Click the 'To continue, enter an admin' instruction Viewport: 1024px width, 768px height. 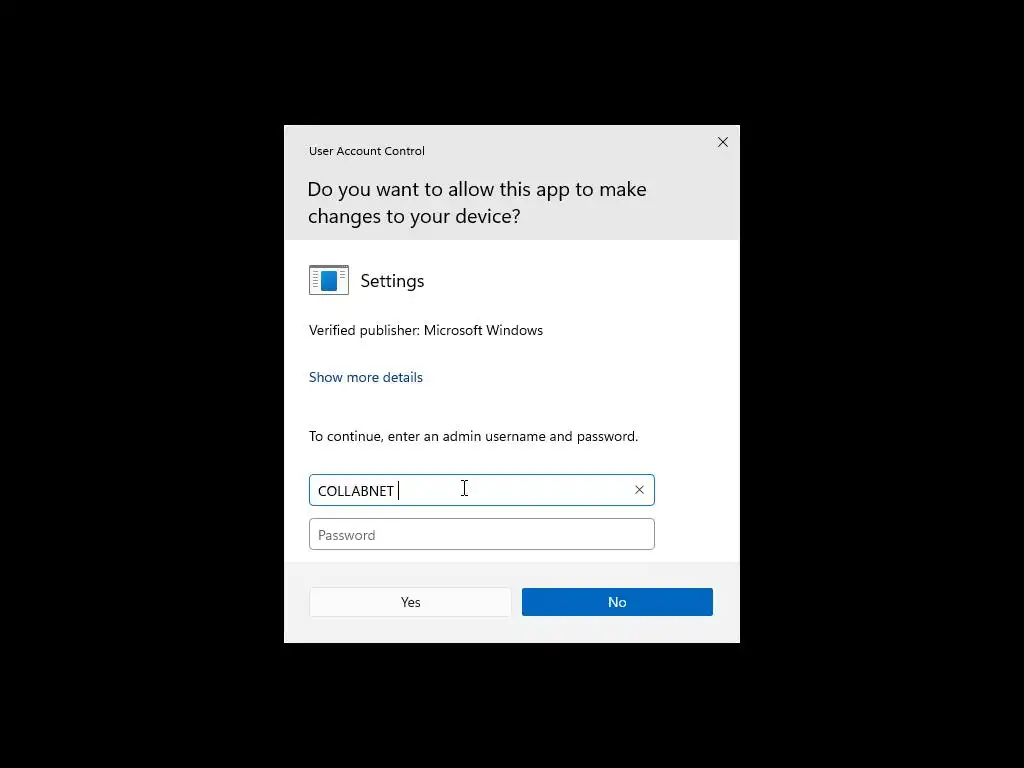pos(473,436)
